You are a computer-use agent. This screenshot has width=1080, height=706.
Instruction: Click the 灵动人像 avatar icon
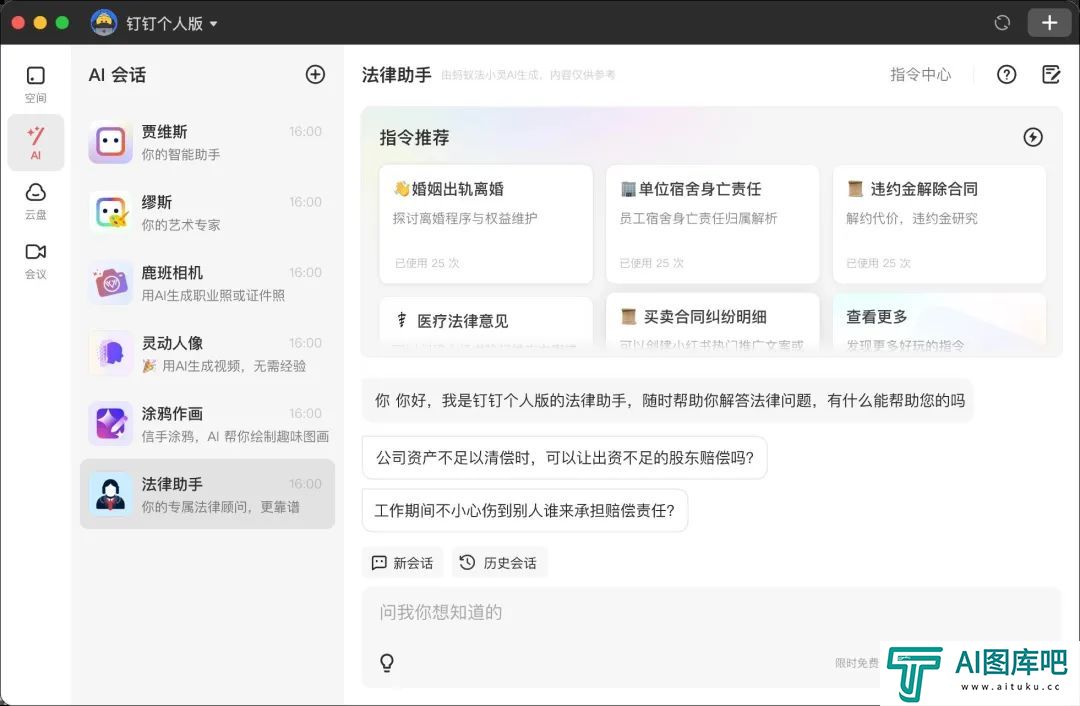click(110, 353)
